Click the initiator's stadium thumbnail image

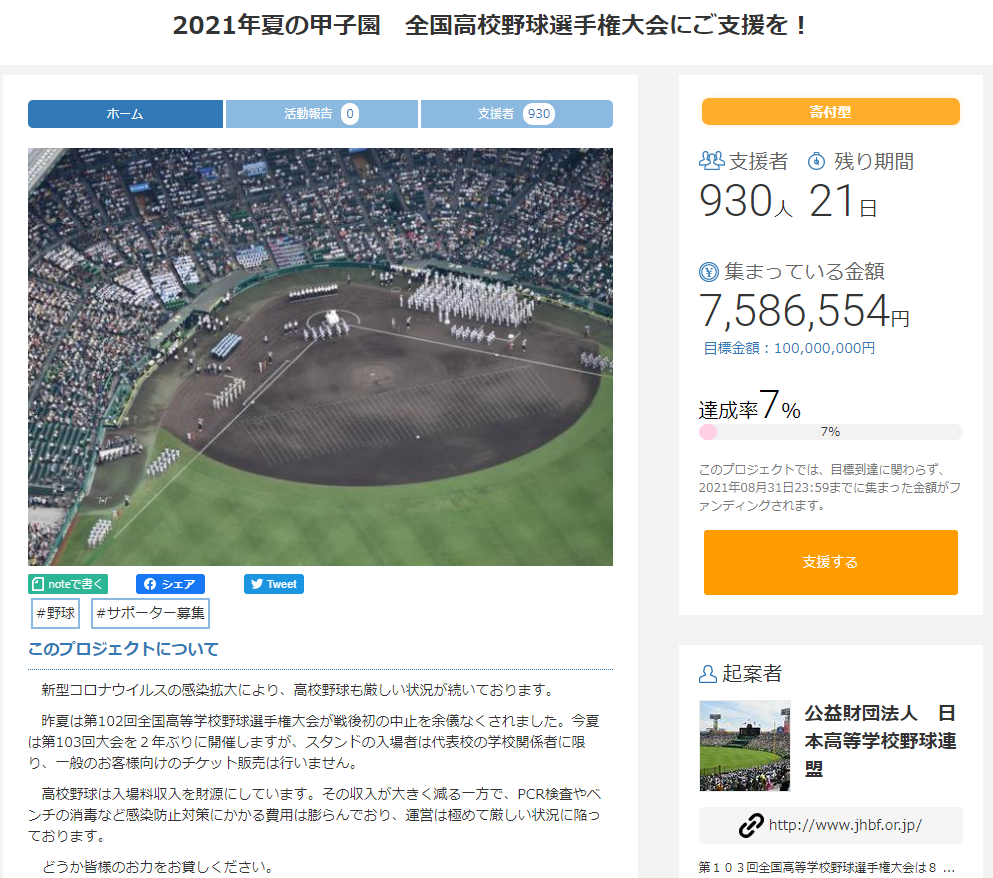click(x=745, y=746)
